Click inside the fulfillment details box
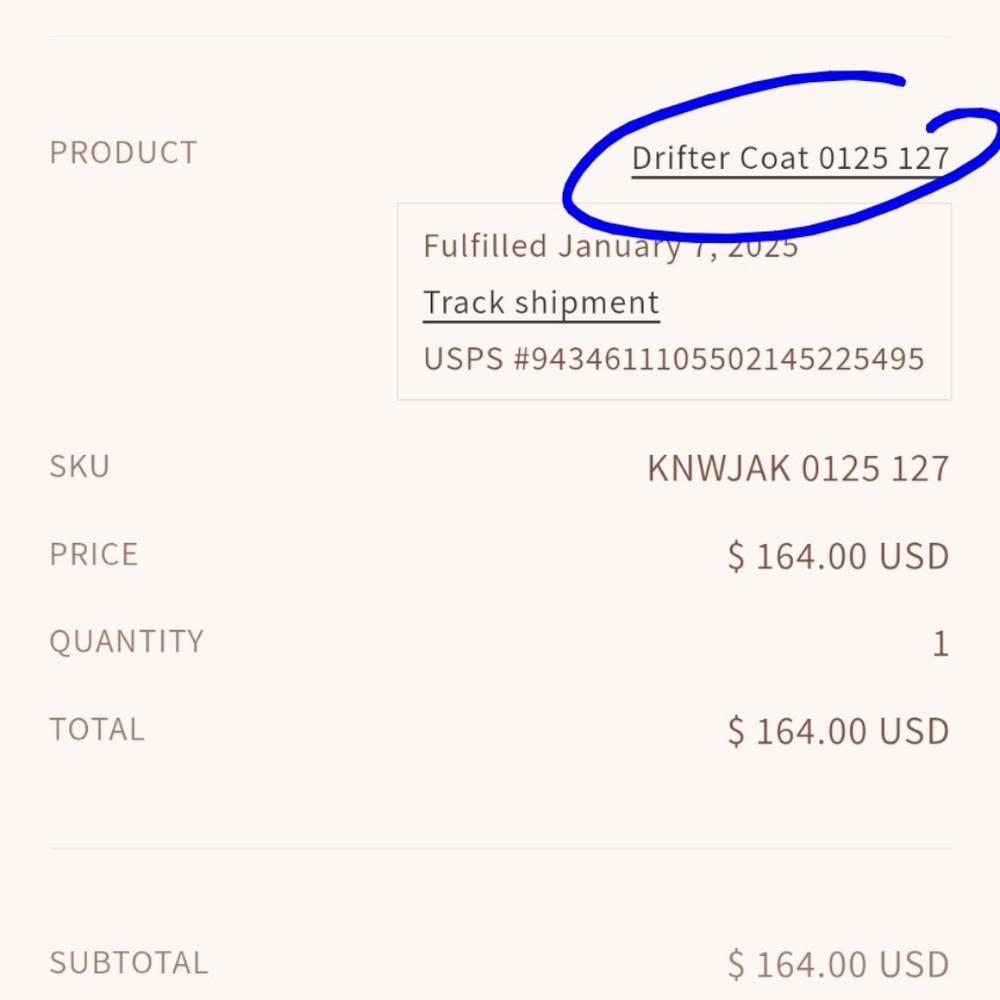1000x1000 pixels. click(x=674, y=302)
